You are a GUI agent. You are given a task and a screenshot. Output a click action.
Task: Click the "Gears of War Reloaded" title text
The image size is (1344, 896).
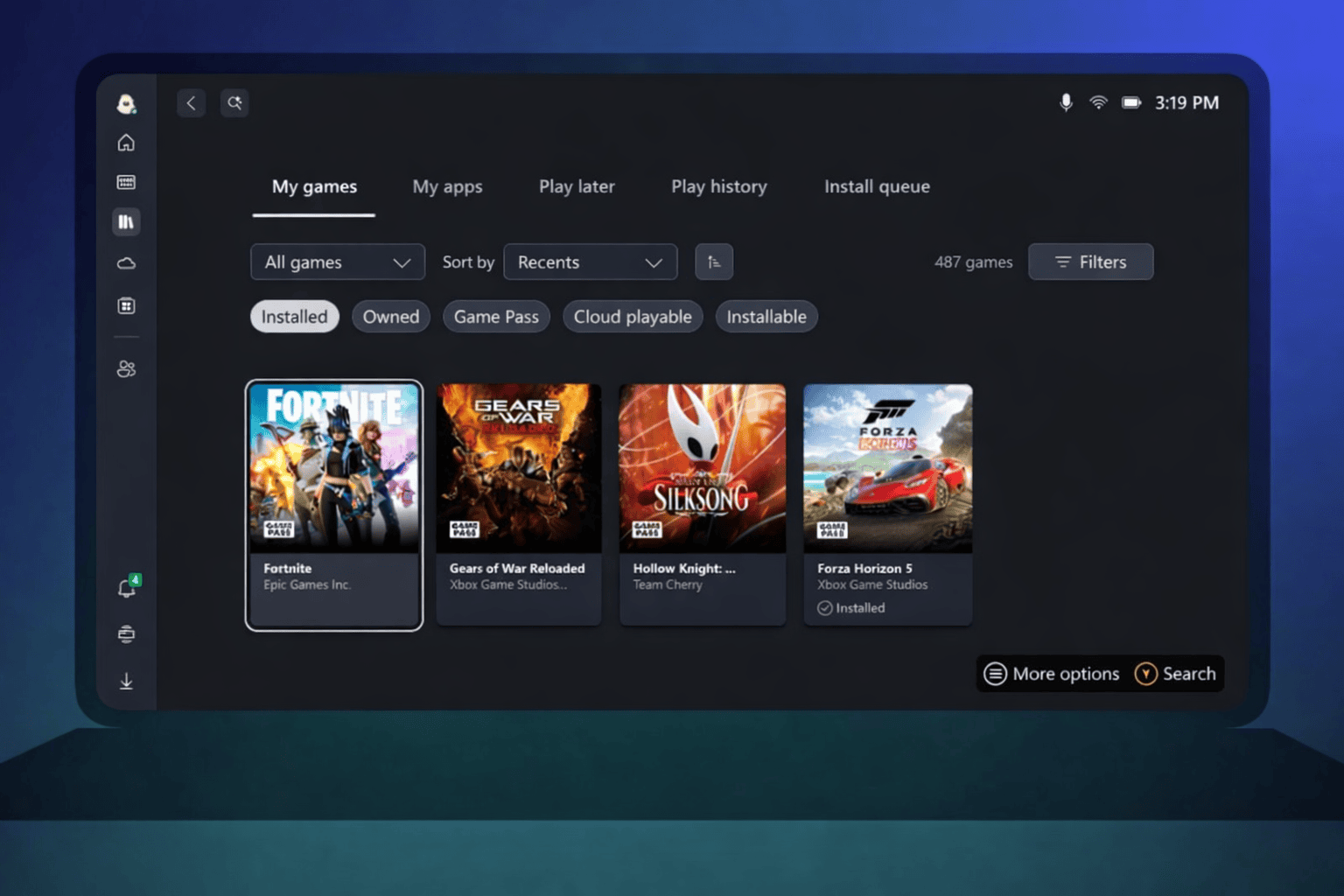517,568
